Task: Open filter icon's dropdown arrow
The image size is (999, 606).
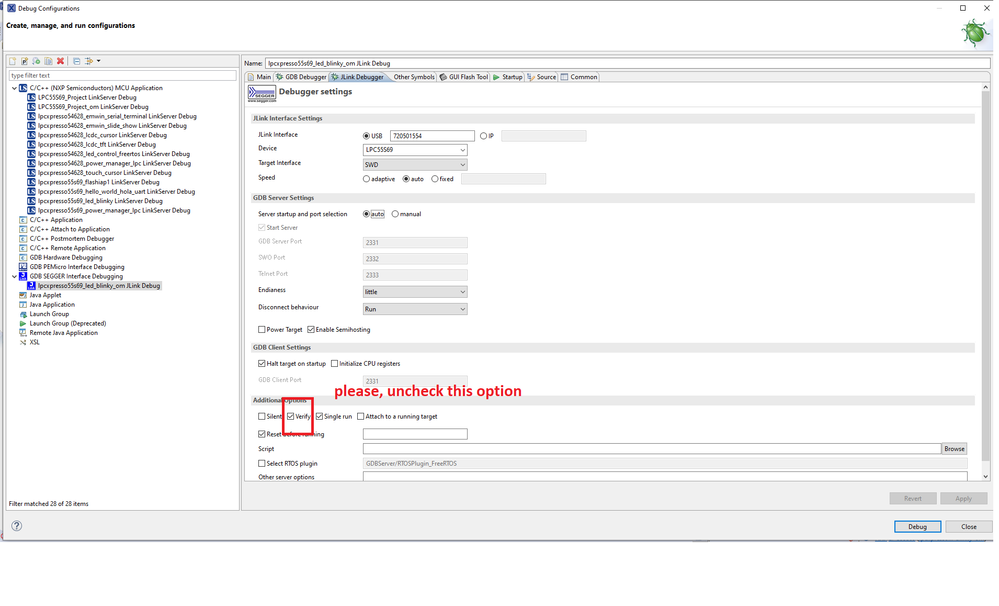Action: pyautogui.click(x=99, y=61)
